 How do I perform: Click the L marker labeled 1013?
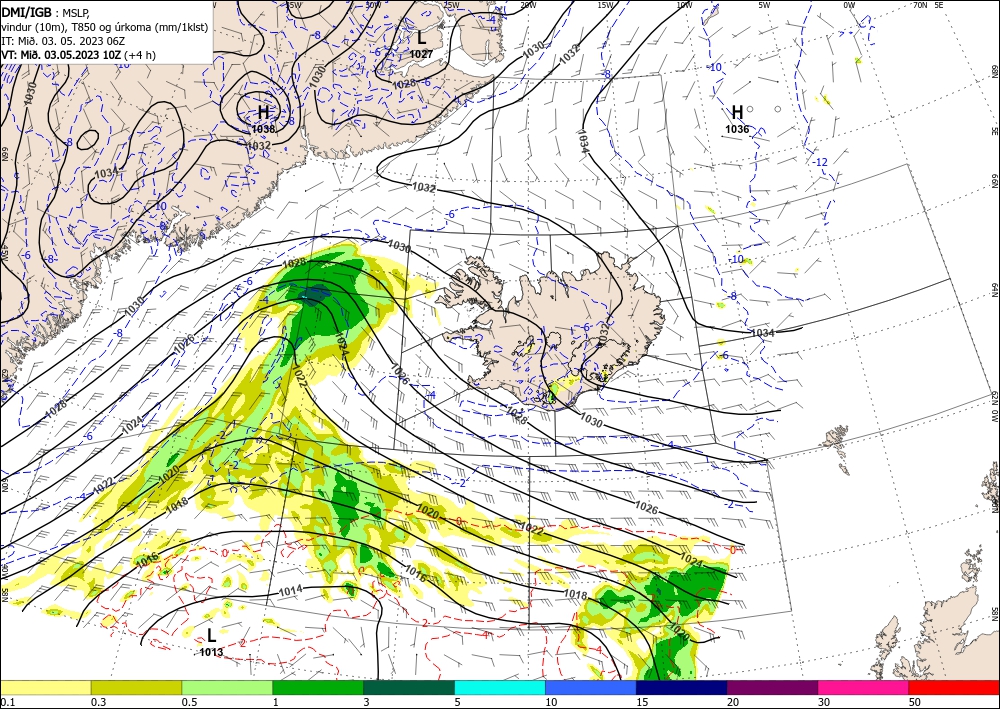coord(211,635)
